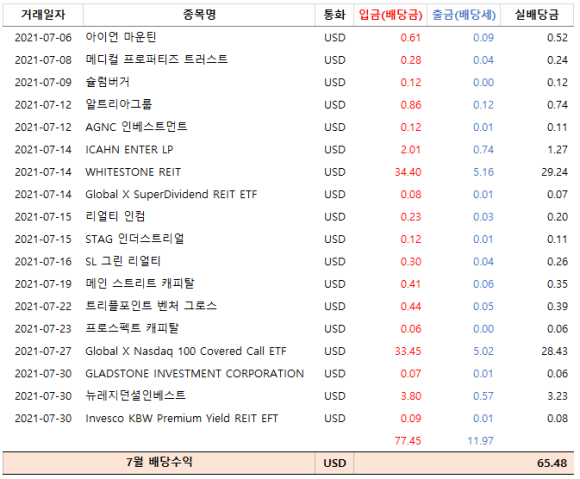Screen dimensions: 580x479
Task: Click WHITESTONE REIT tax amount 5.16
Action: [483, 172]
